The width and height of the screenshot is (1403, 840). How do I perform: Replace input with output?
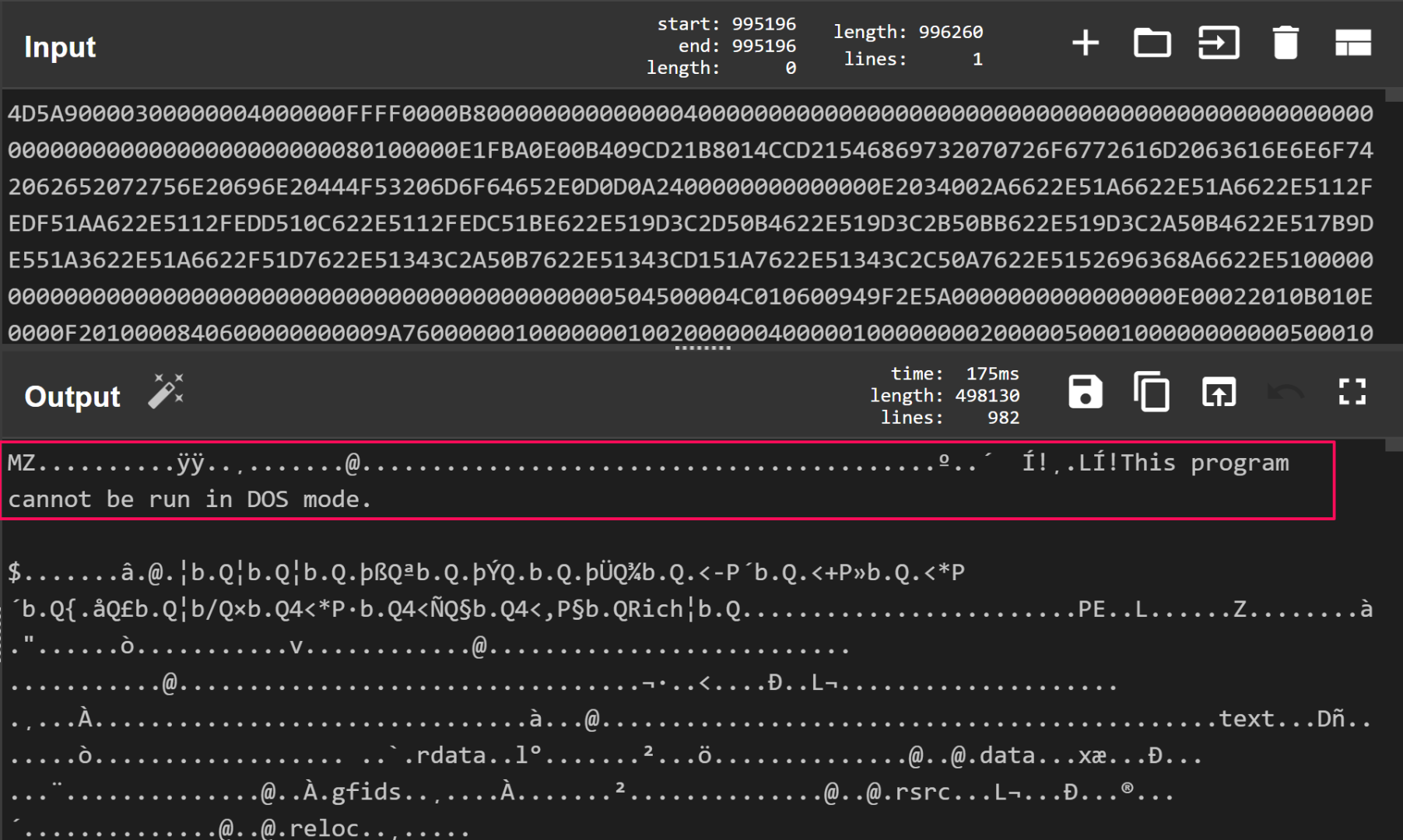tap(1219, 392)
